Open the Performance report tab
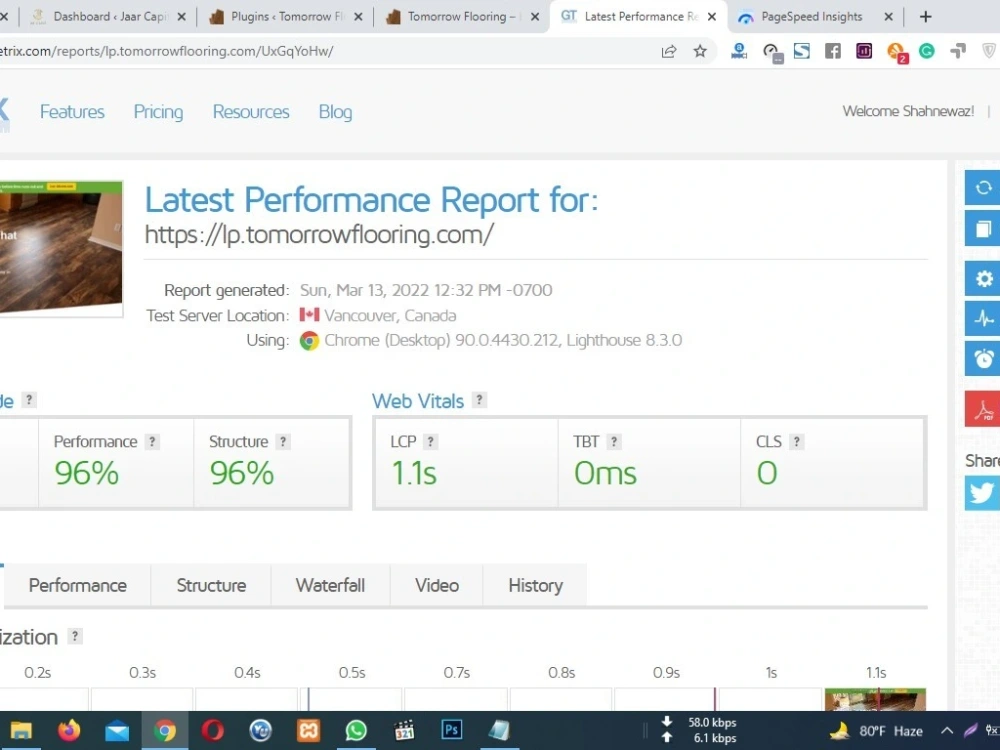 coord(78,585)
